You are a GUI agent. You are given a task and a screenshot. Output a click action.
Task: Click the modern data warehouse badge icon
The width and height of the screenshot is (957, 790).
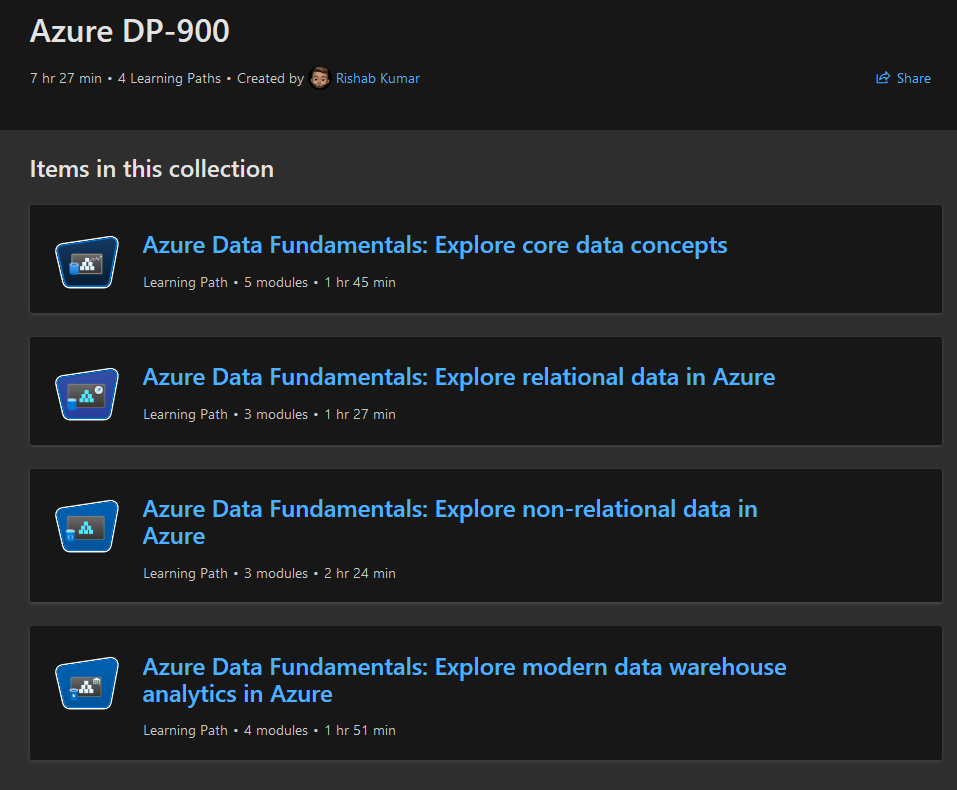87,683
